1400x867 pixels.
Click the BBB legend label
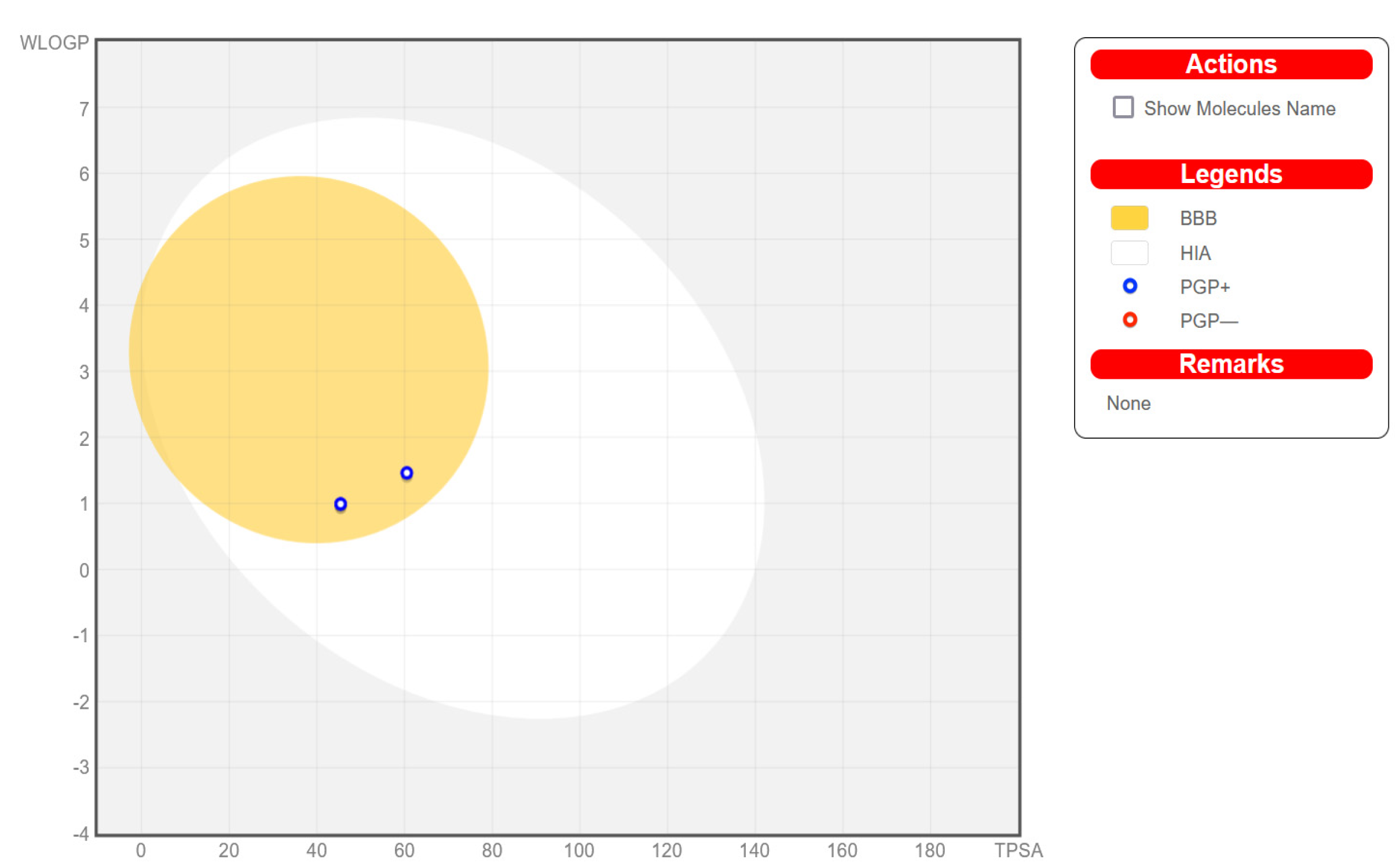pyautogui.click(x=1198, y=218)
